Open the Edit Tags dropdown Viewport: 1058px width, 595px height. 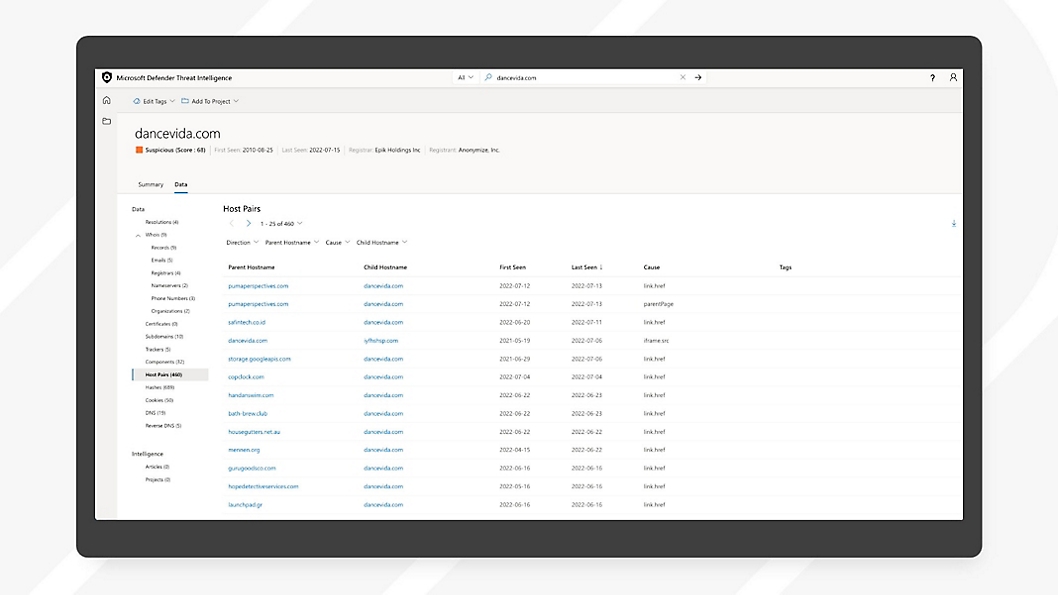154,101
